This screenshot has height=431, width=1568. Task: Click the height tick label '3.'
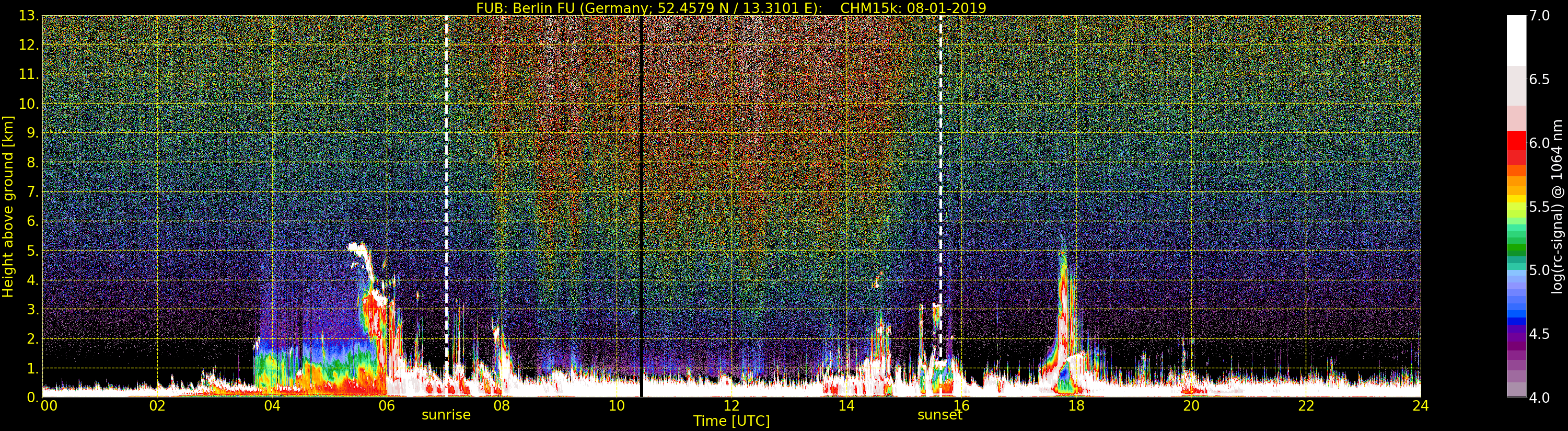33,309
